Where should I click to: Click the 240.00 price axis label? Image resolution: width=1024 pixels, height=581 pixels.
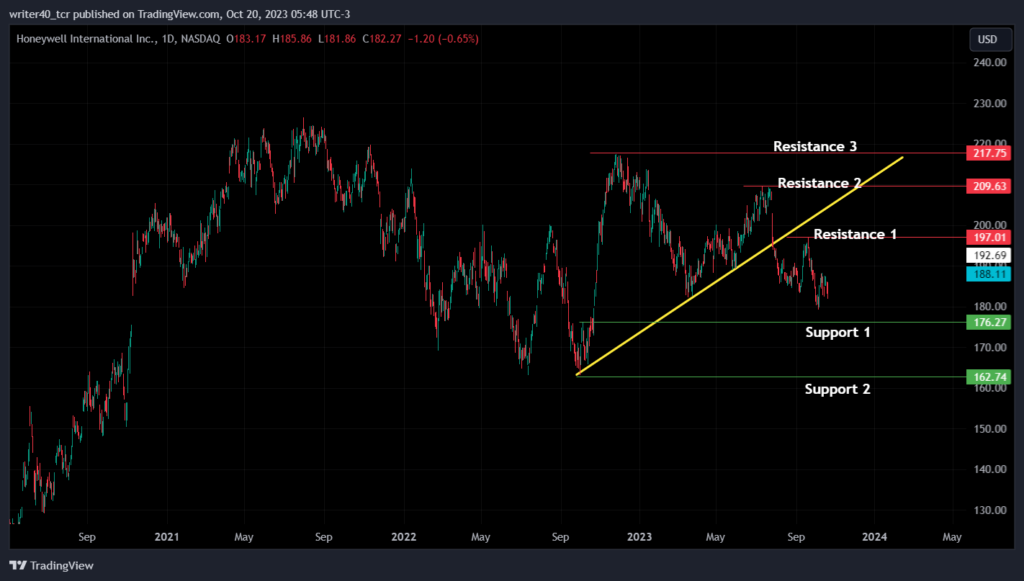click(x=990, y=63)
